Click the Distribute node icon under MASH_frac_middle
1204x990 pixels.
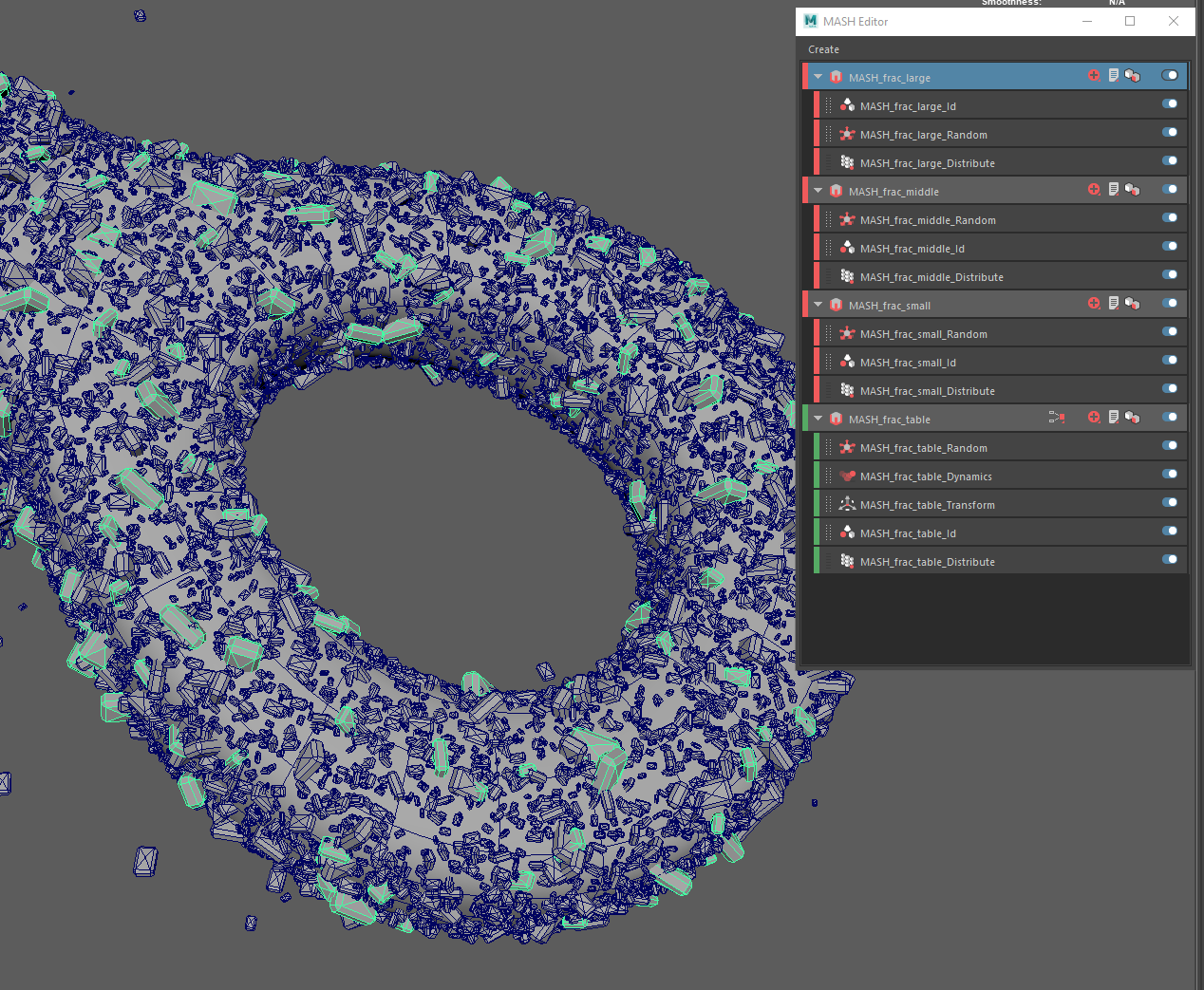point(846,276)
